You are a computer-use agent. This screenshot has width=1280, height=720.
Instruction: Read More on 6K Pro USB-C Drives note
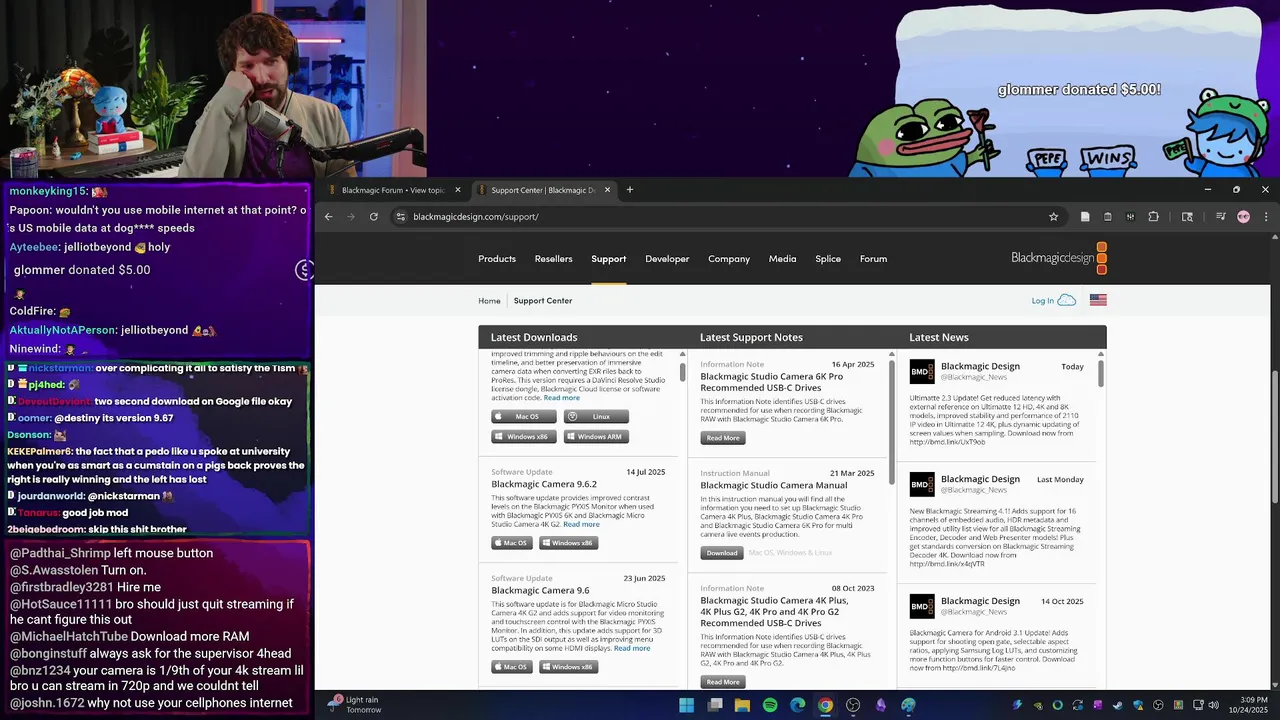(x=723, y=438)
